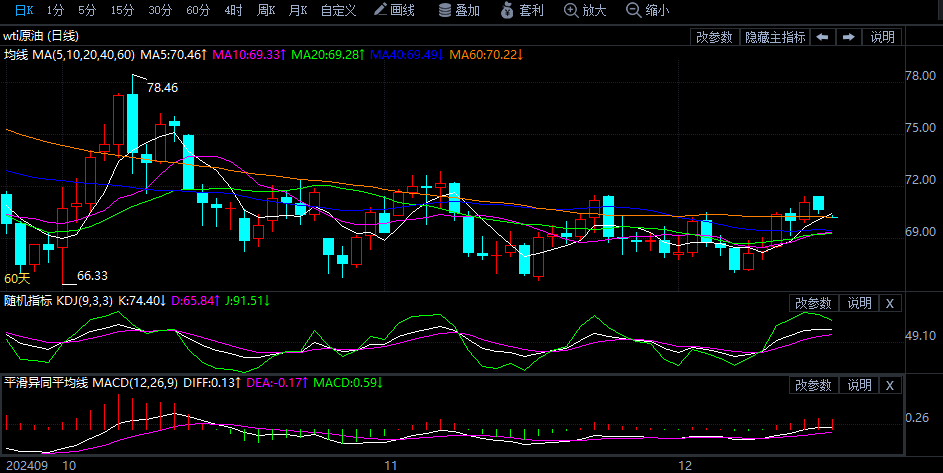This screenshot has height=473, width=943.
Task: Open 改参数 for the MA indicator
Action: 714,37
